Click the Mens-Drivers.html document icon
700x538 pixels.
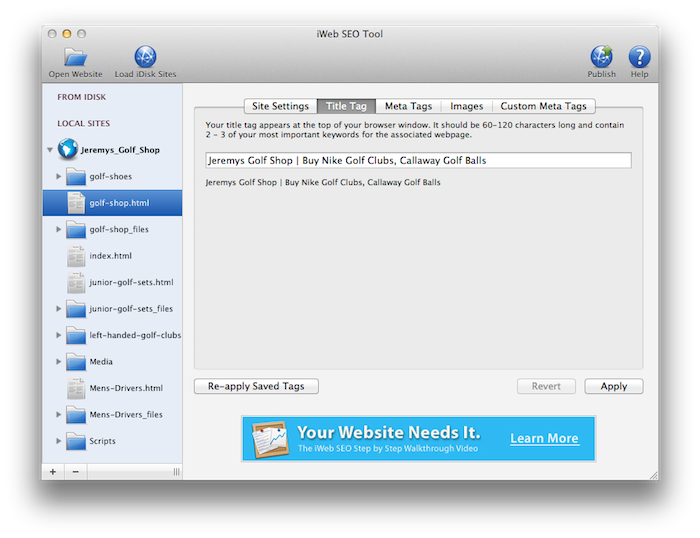coord(76,388)
